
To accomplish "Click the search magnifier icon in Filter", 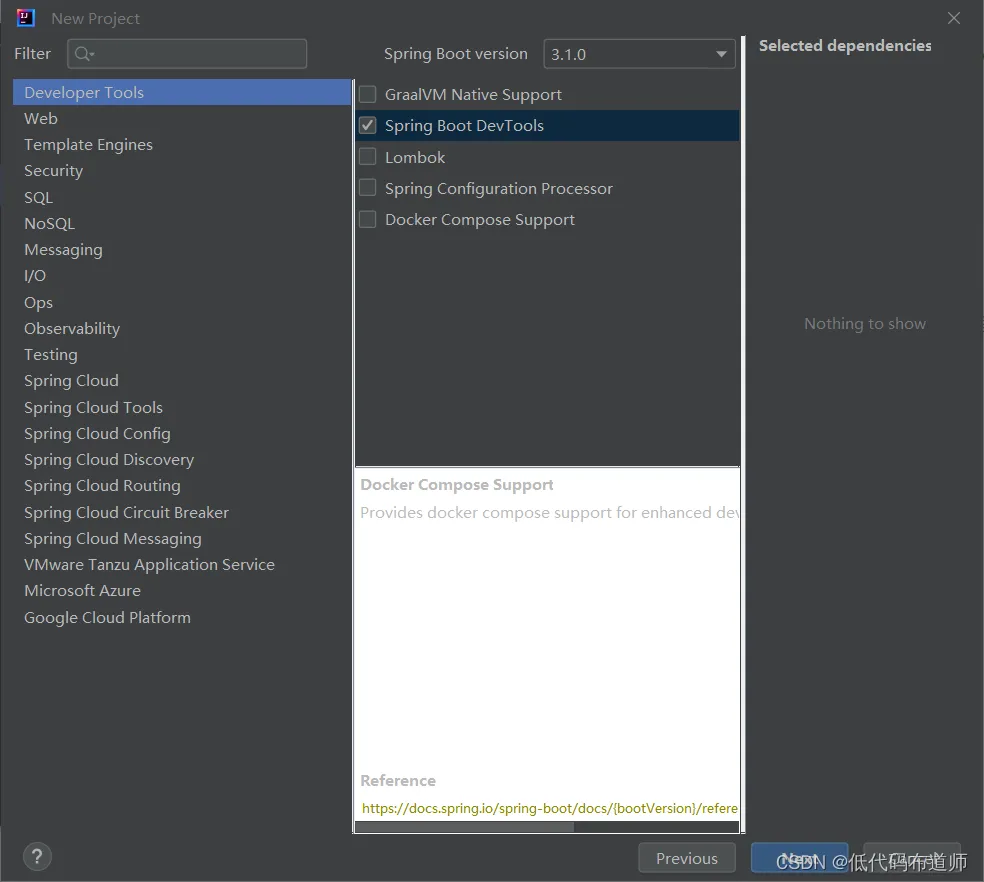I will [83, 54].
